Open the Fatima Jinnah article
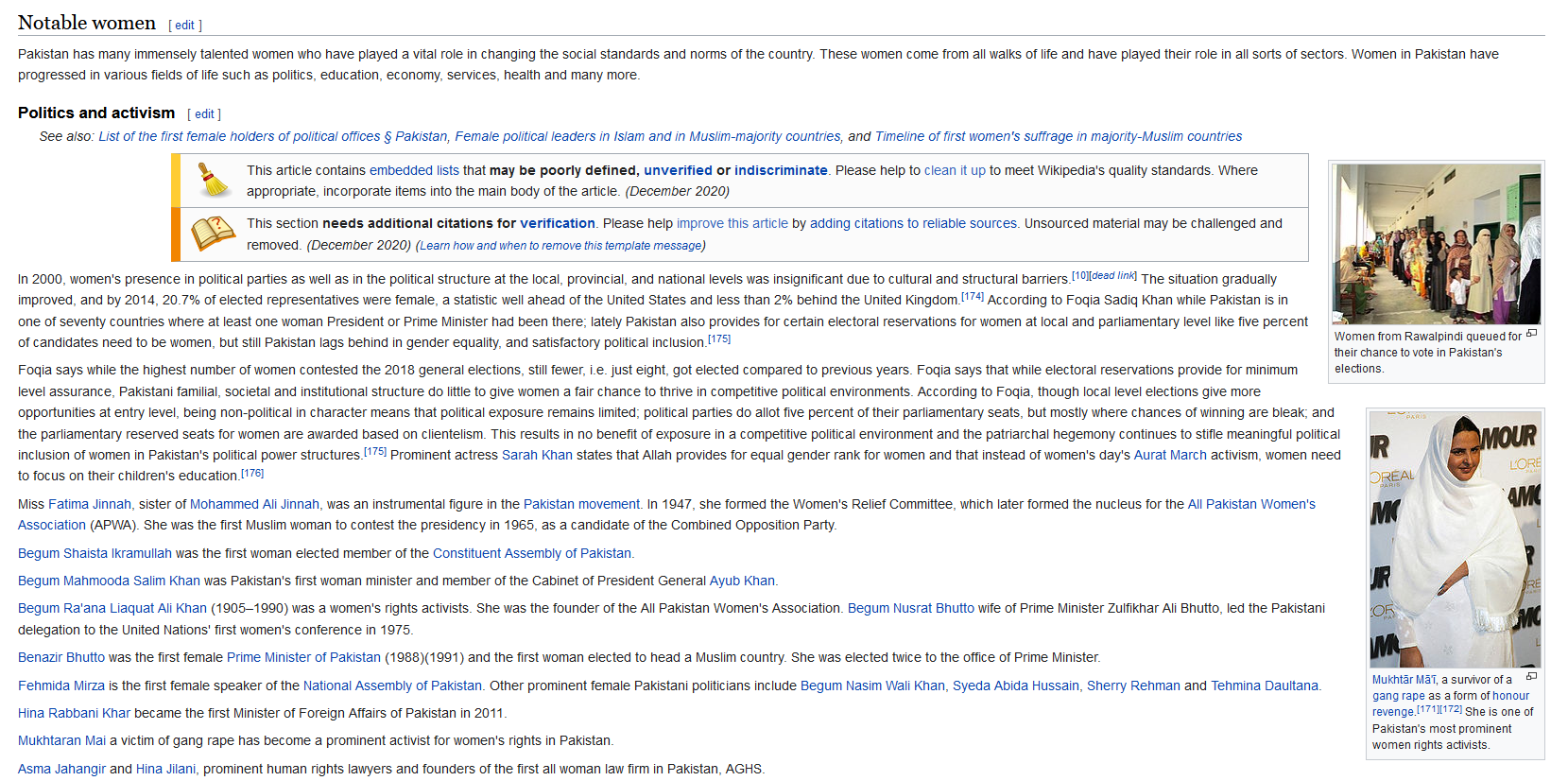Viewport: 1568px width, 781px height. point(90,504)
